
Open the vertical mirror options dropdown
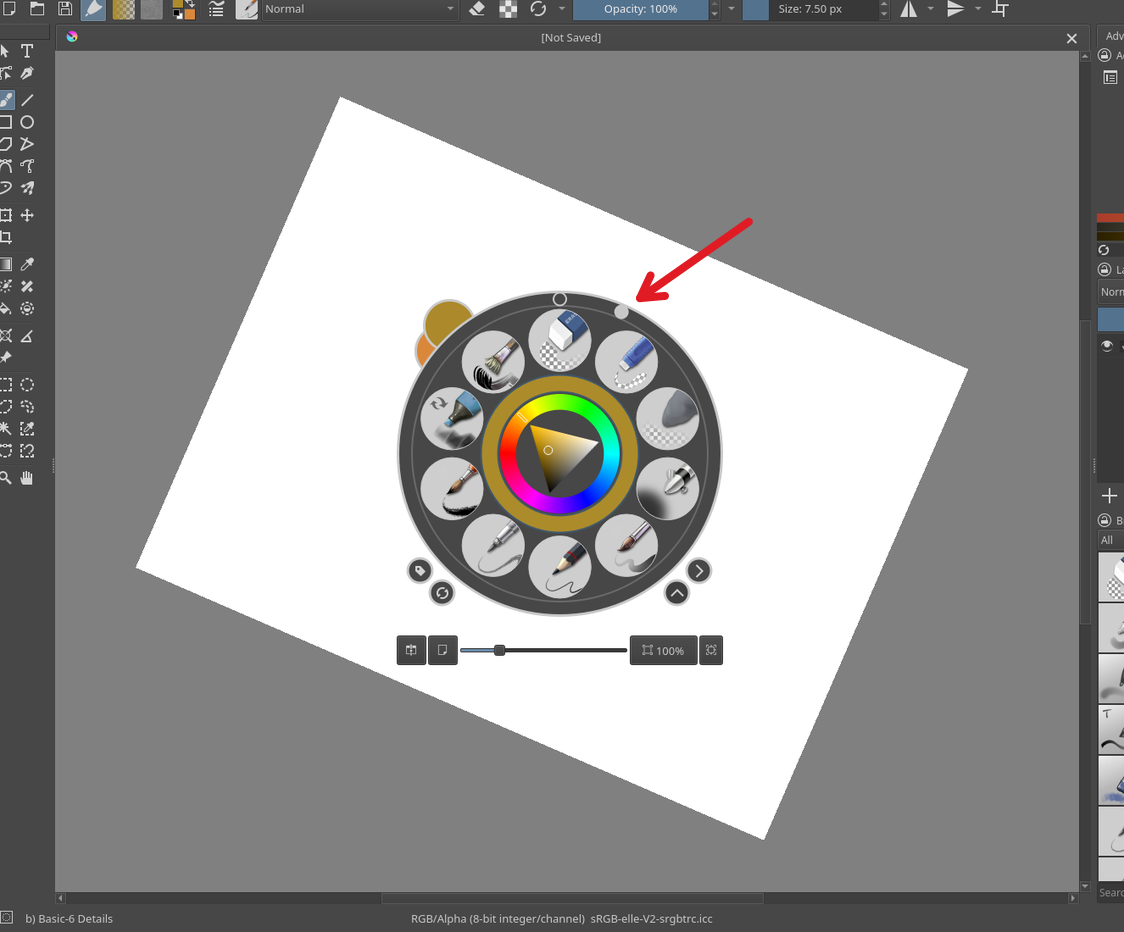978,9
